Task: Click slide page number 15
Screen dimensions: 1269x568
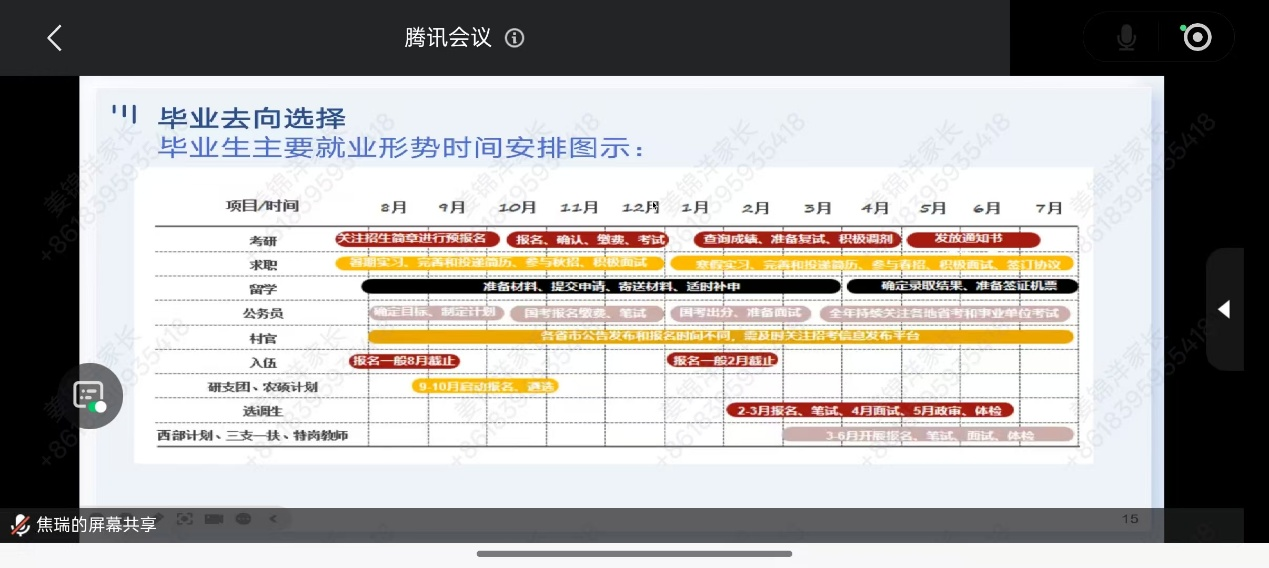Action: (1130, 518)
